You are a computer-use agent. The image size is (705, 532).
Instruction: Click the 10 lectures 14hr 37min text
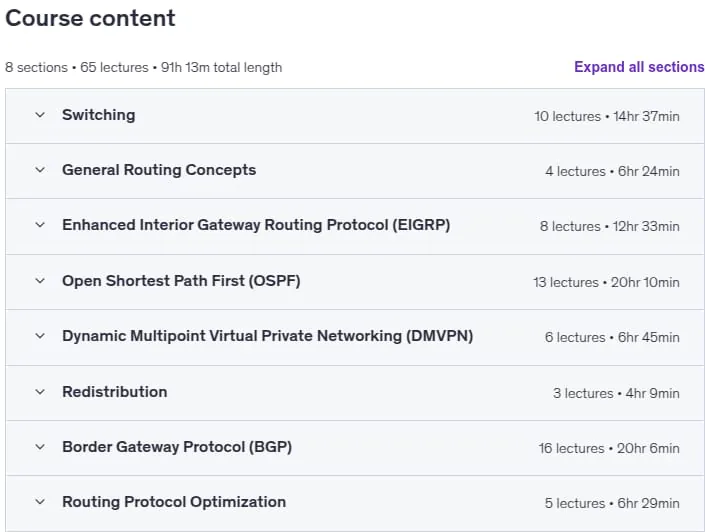pos(607,116)
